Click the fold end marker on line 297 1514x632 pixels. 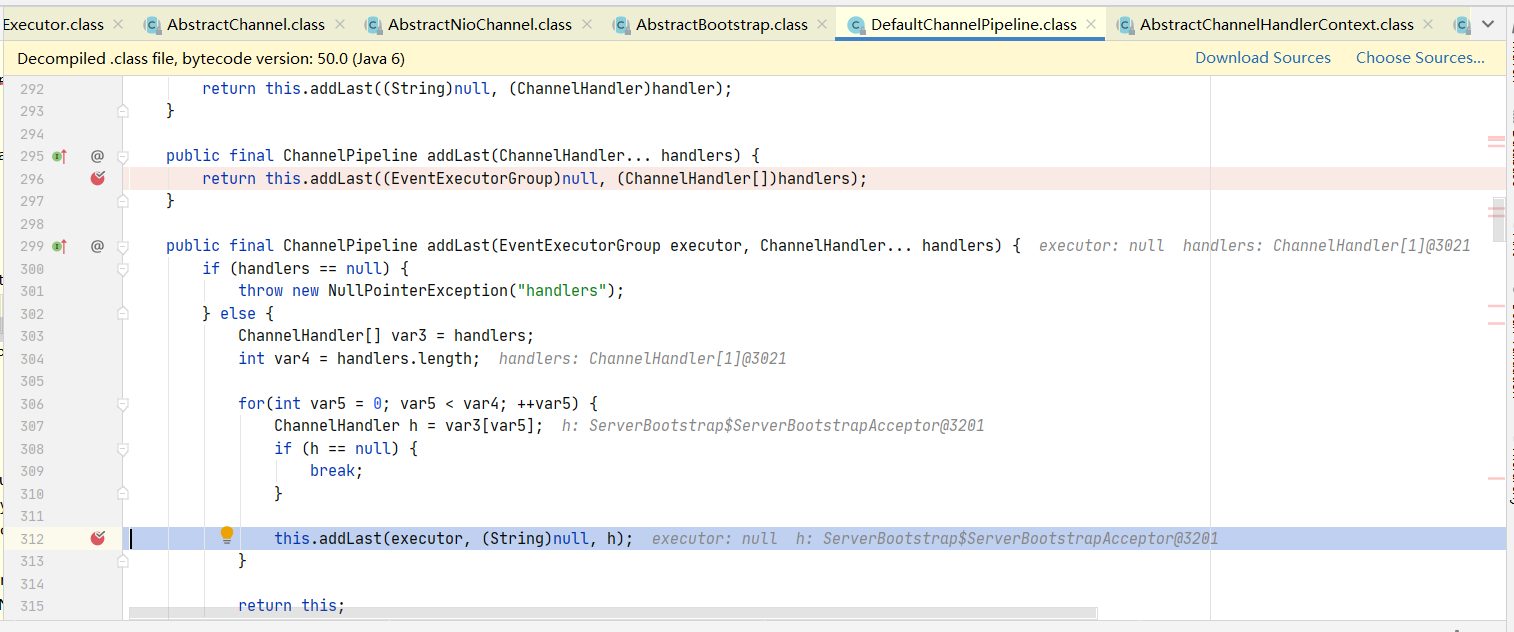[123, 201]
